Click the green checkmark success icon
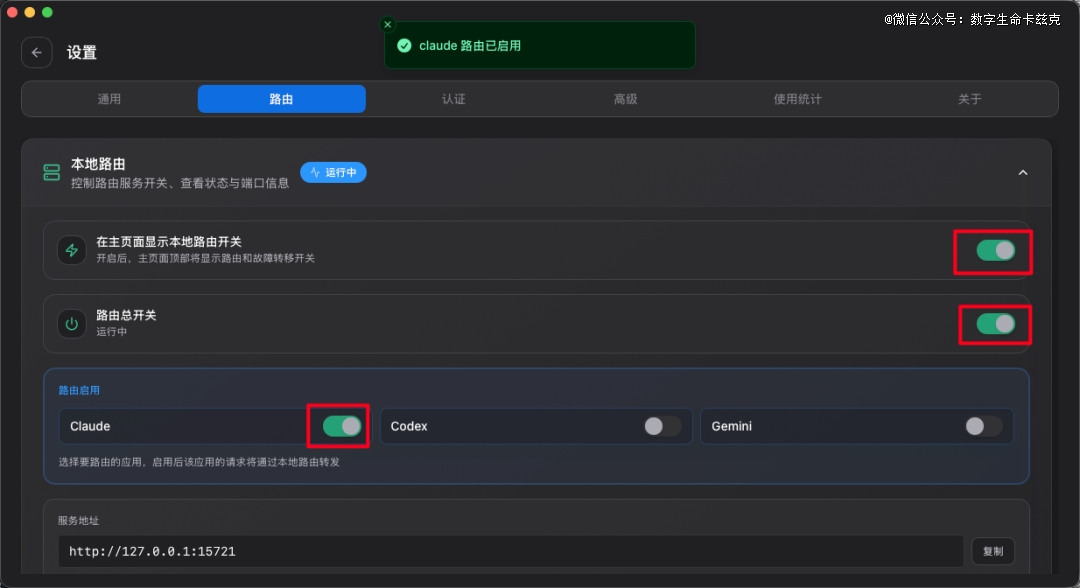The height and width of the screenshot is (588, 1080). point(404,46)
